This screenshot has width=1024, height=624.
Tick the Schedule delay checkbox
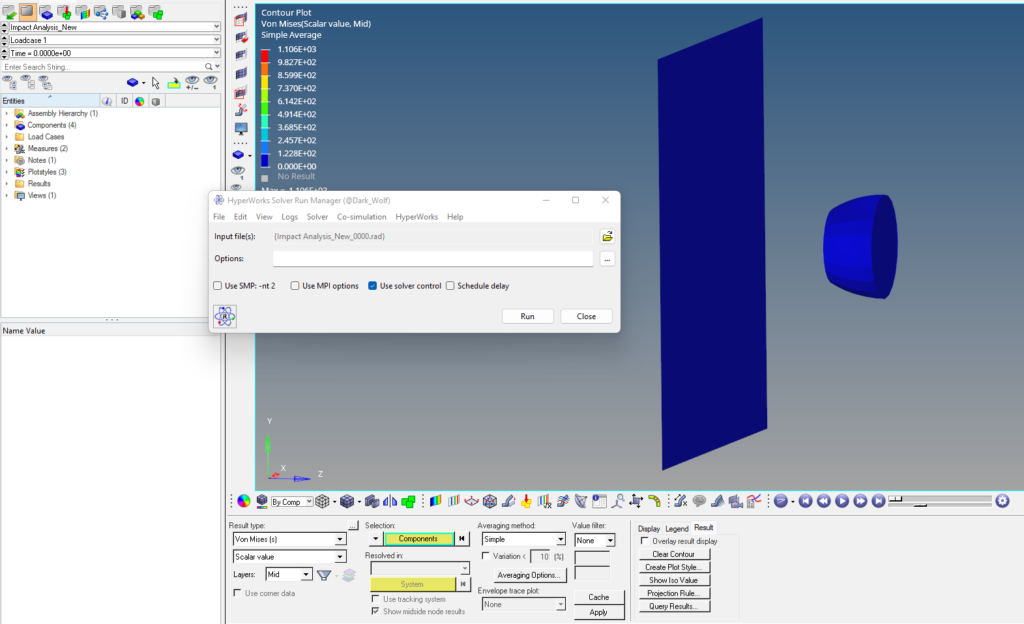pos(450,286)
